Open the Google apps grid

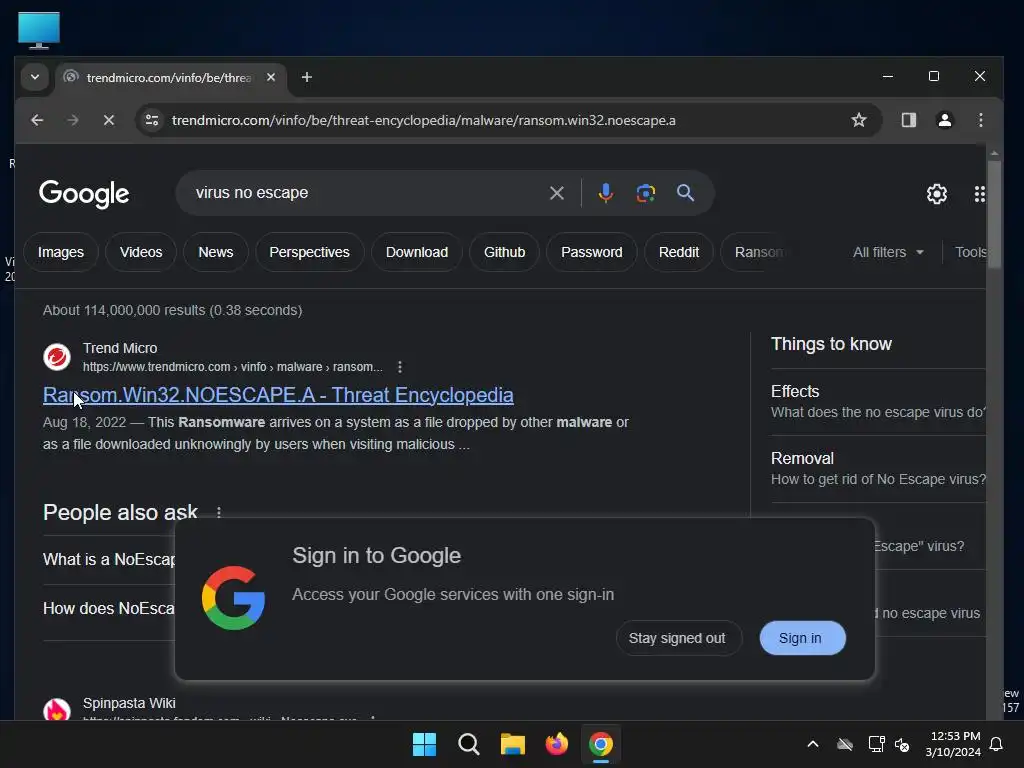point(979,194)
